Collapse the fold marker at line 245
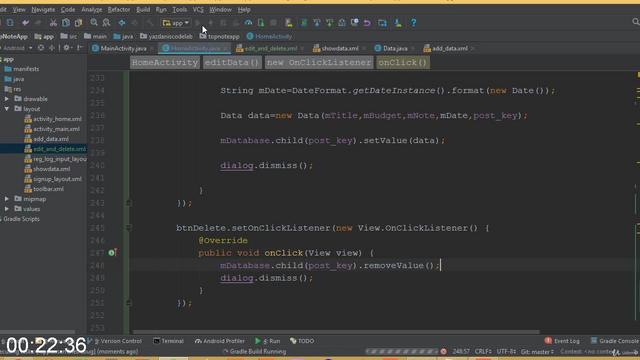Screen dimensions: 640x360 coord(129,228)
